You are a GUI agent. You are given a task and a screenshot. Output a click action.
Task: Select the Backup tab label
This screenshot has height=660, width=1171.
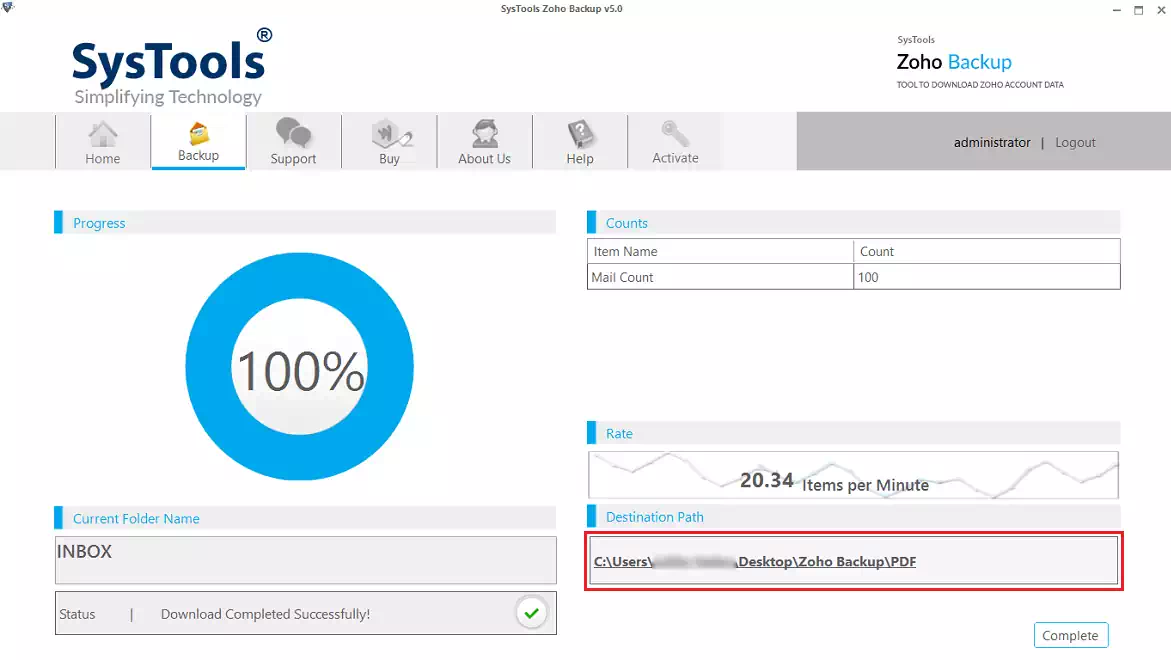click(198, 155)
